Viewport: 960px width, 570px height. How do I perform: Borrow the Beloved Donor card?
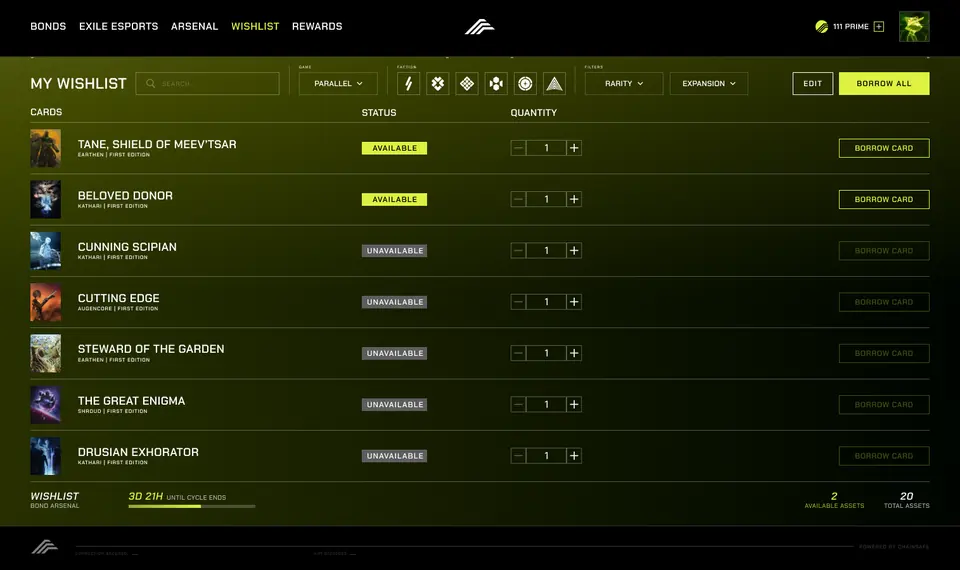[x=883, y=199]
